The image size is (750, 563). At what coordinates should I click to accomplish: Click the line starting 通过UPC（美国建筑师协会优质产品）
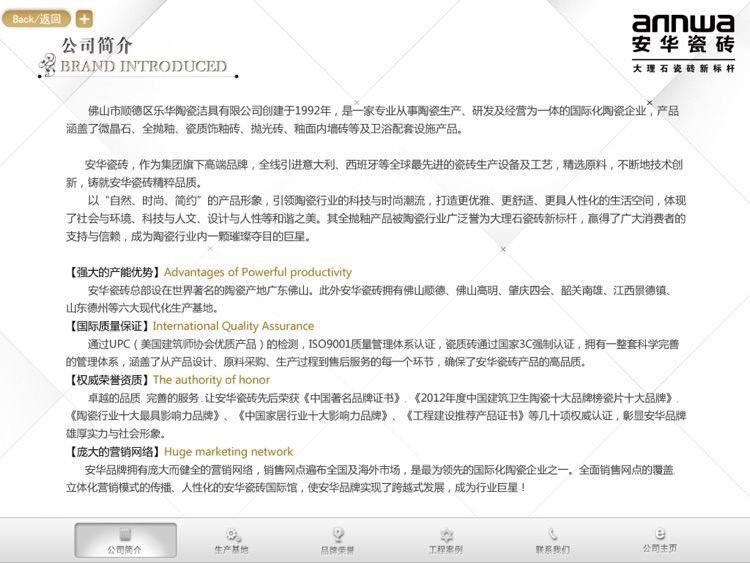pyautogui.click(x=383, y=344)
